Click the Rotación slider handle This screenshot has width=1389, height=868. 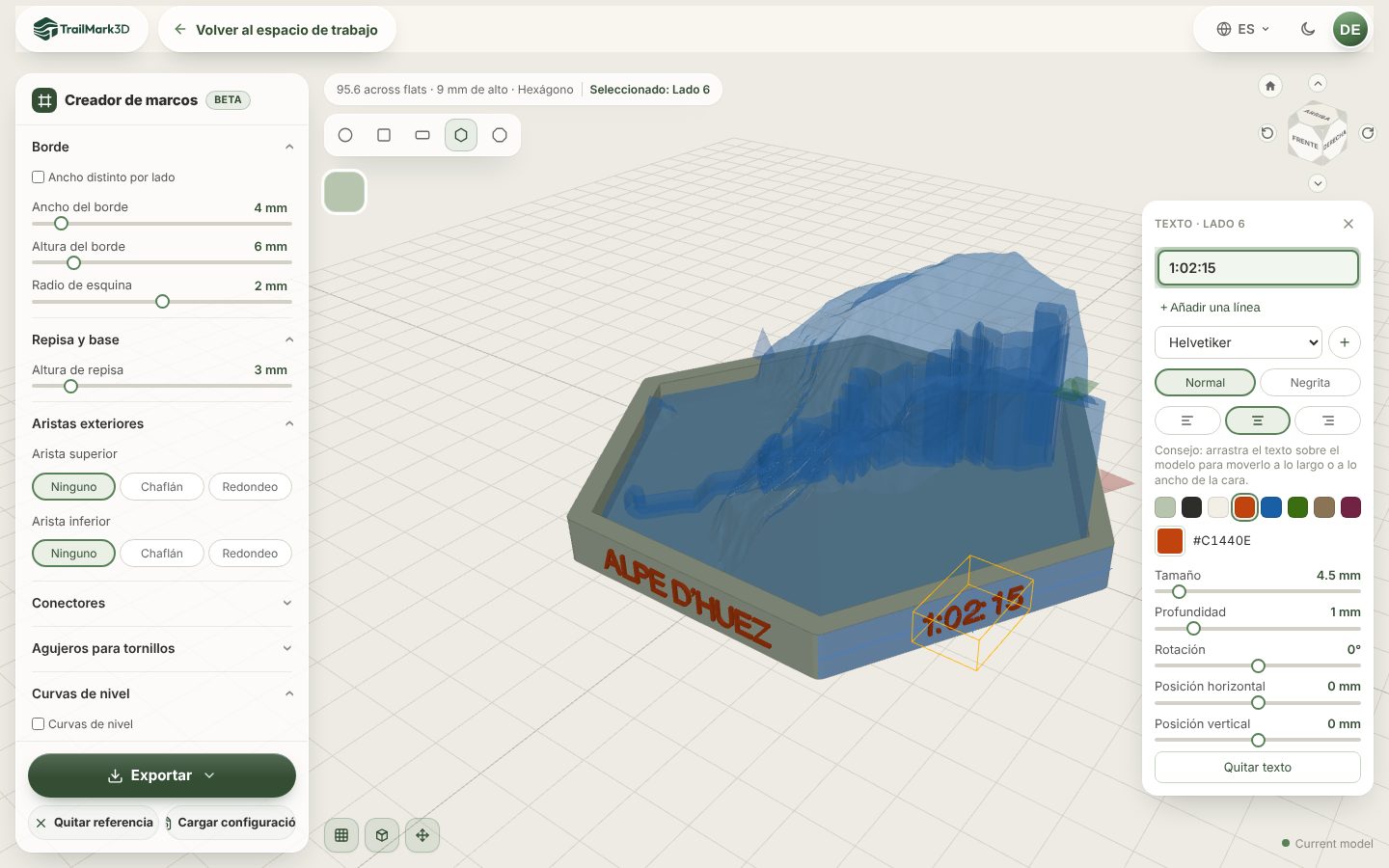pos(1258,666)
